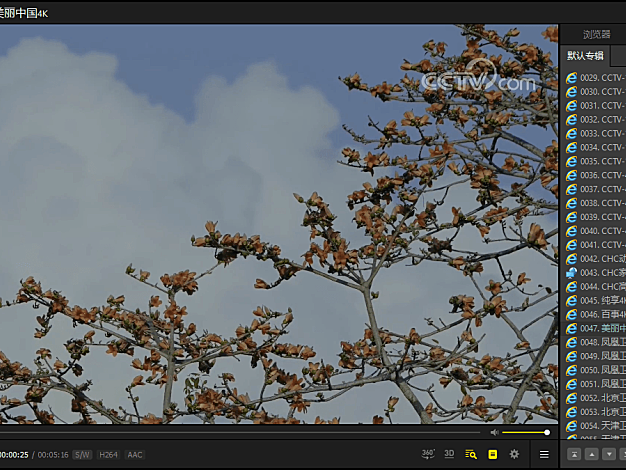Toggle playlist panel with hamburger icon
The width and height of the screenshot is (626, 470).
pos(544,454)
